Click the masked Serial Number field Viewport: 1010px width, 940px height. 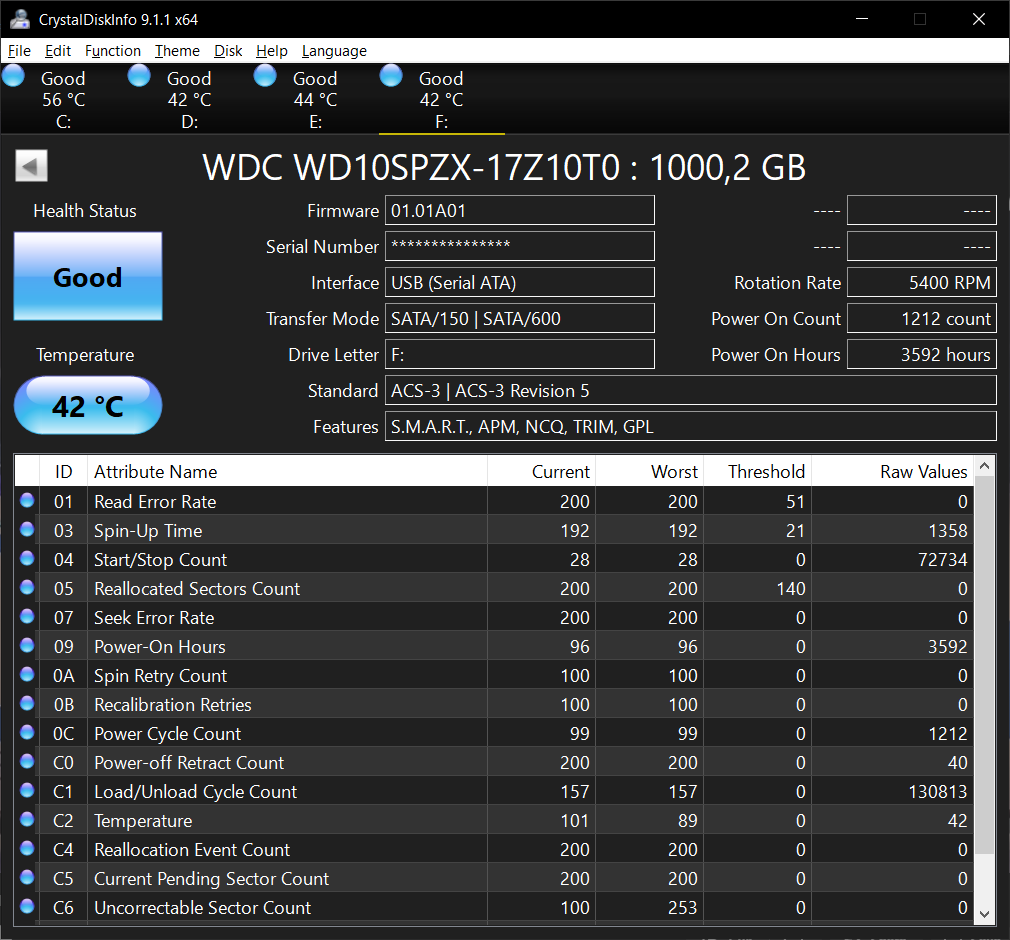pos(520,246)
